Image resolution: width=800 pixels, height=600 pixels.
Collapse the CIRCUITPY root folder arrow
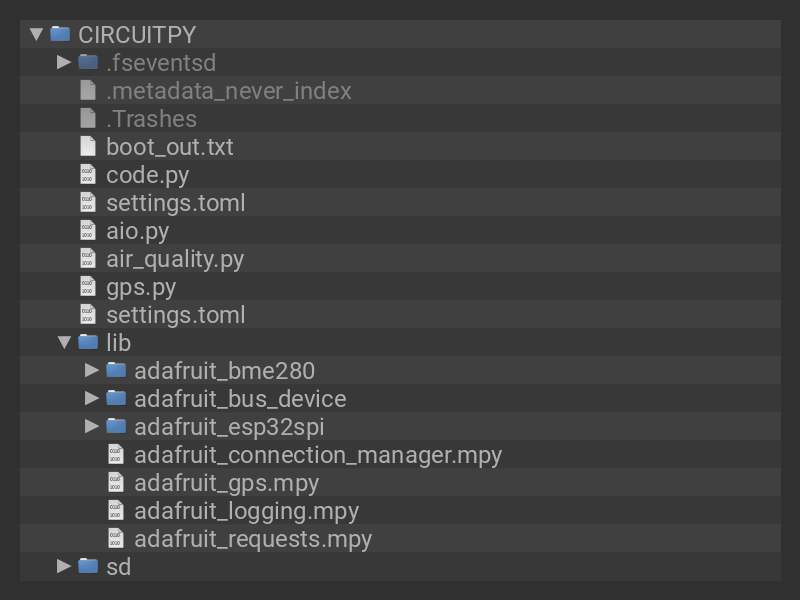(x=37, y=35)
